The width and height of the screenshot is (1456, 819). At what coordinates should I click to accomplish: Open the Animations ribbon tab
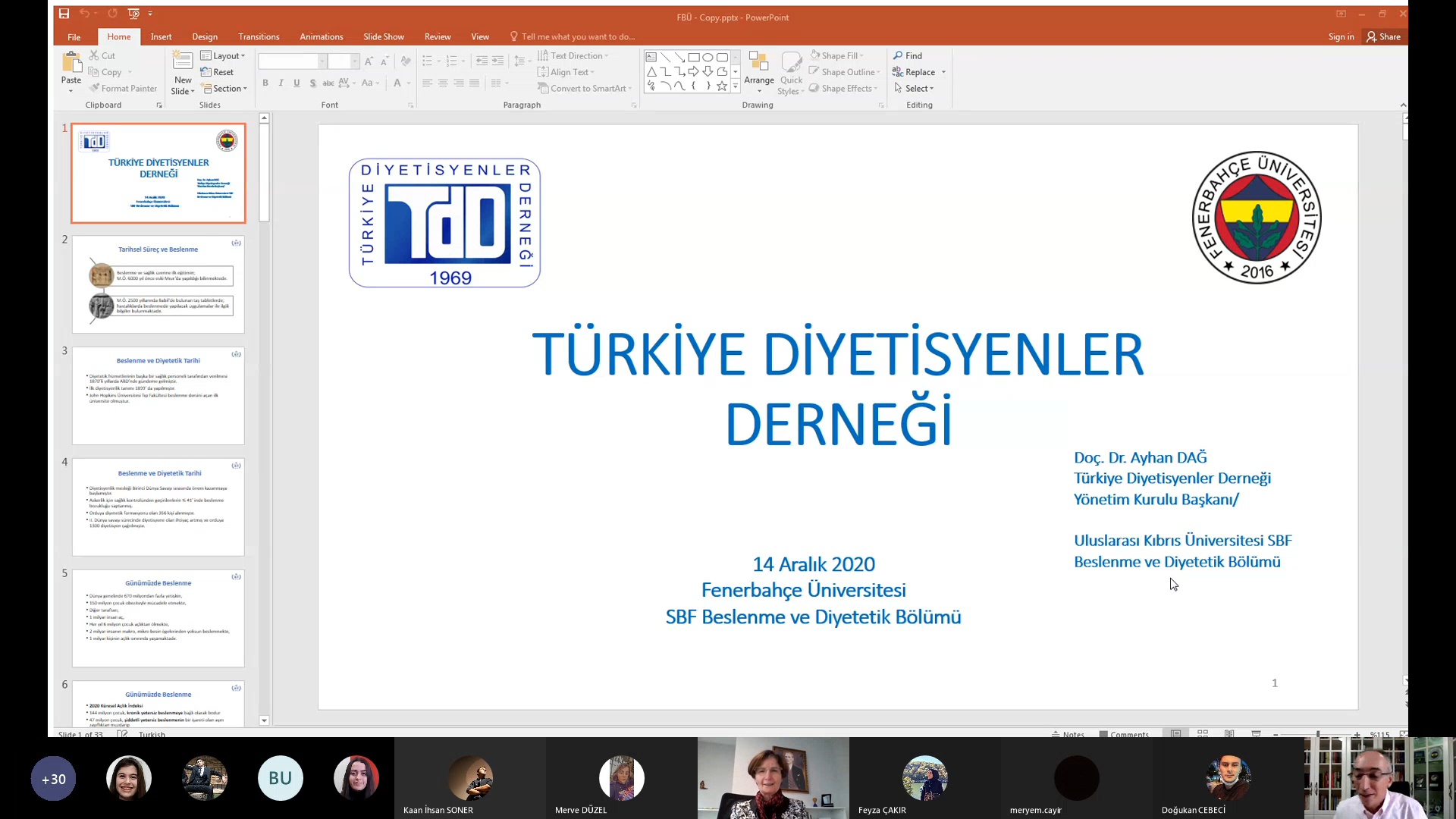[x=322, y=36]
